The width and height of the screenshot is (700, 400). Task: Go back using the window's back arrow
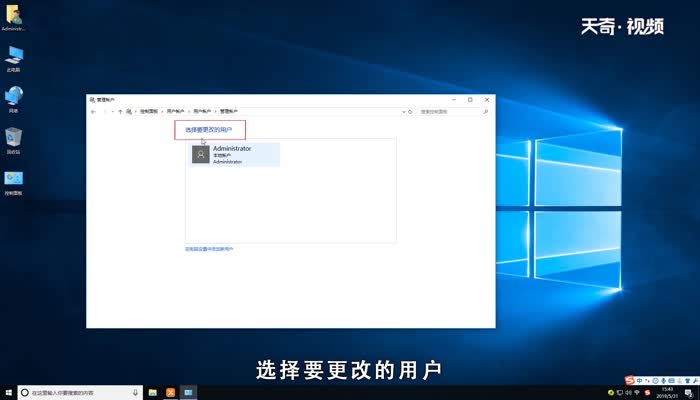[93, 112]
